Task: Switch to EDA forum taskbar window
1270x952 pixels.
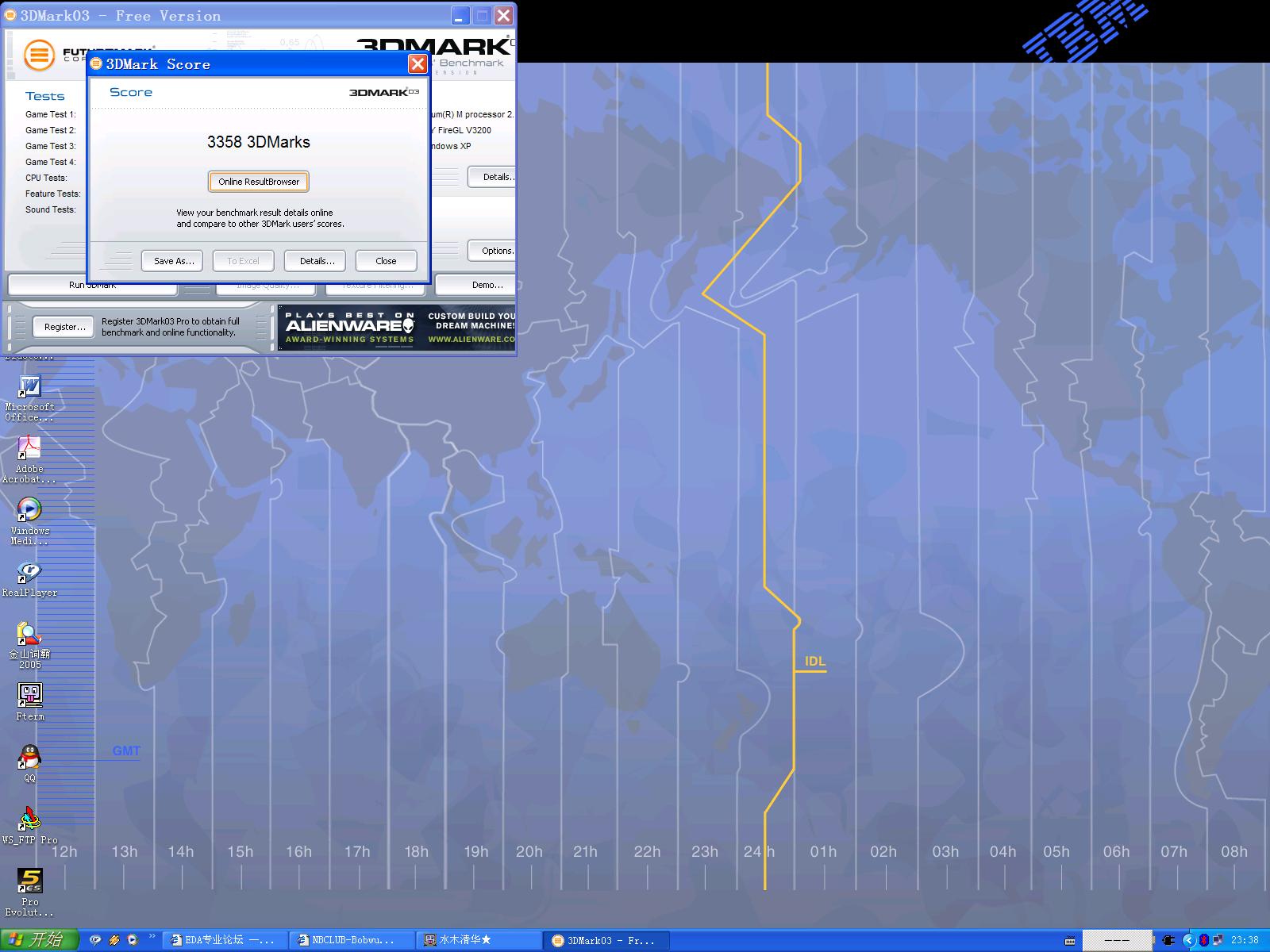Action: [224, 940]
